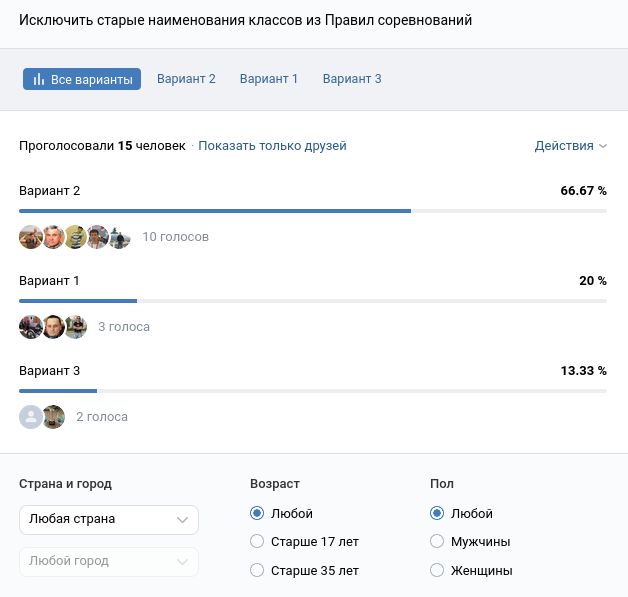Click second voter avatar under Вариант 3
The height and width of the screenshot is (597, 628).
(54, 417)
